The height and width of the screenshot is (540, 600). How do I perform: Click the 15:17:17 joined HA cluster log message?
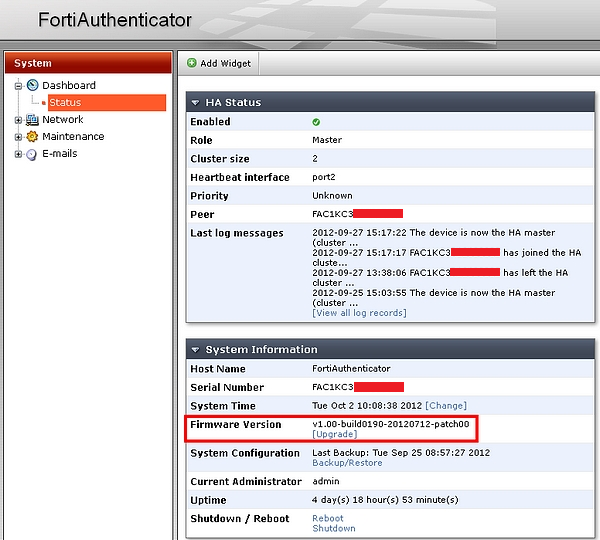447,258
